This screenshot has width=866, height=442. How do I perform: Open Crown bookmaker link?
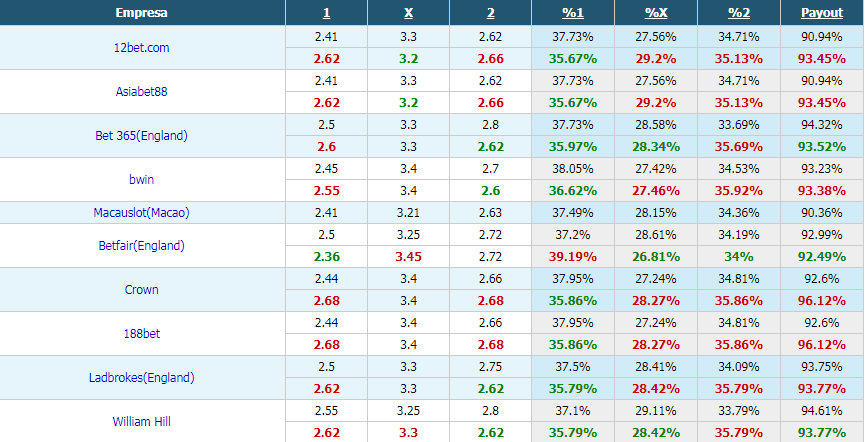pyautogui.click(x=141, y=290)
